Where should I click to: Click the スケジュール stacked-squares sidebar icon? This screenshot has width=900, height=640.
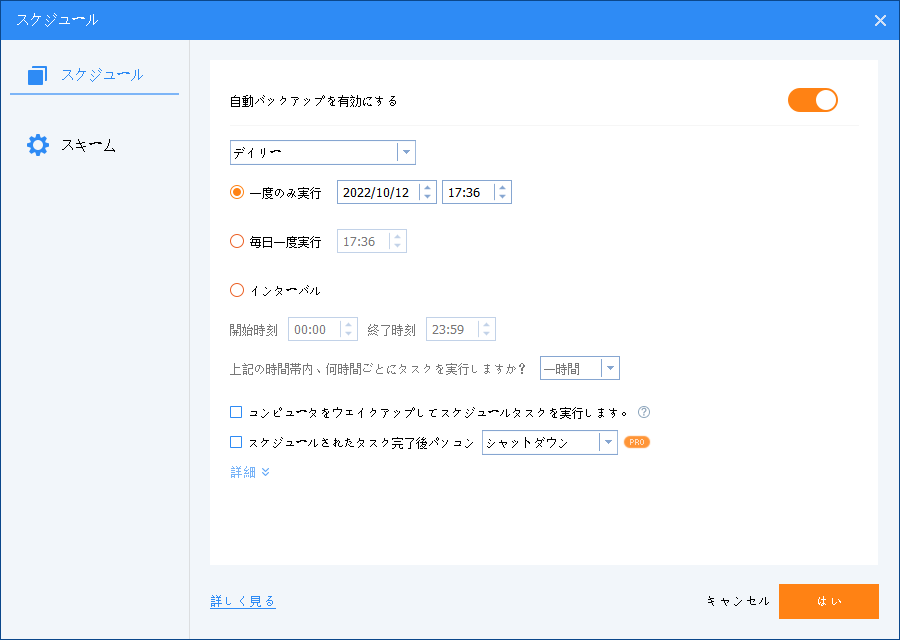click(38, 75)
